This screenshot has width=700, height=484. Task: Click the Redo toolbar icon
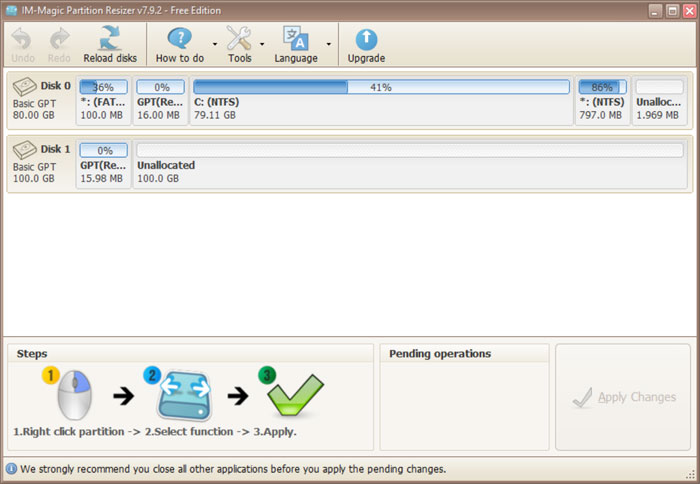(59, 39)
